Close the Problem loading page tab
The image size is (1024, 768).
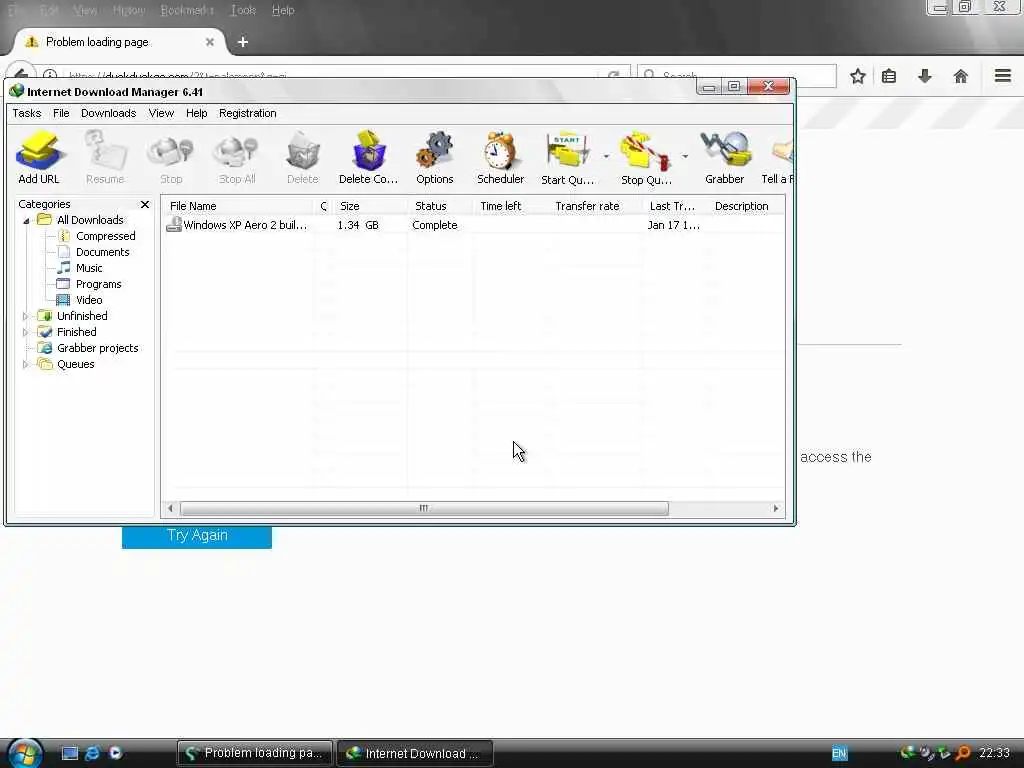(210, 42)
